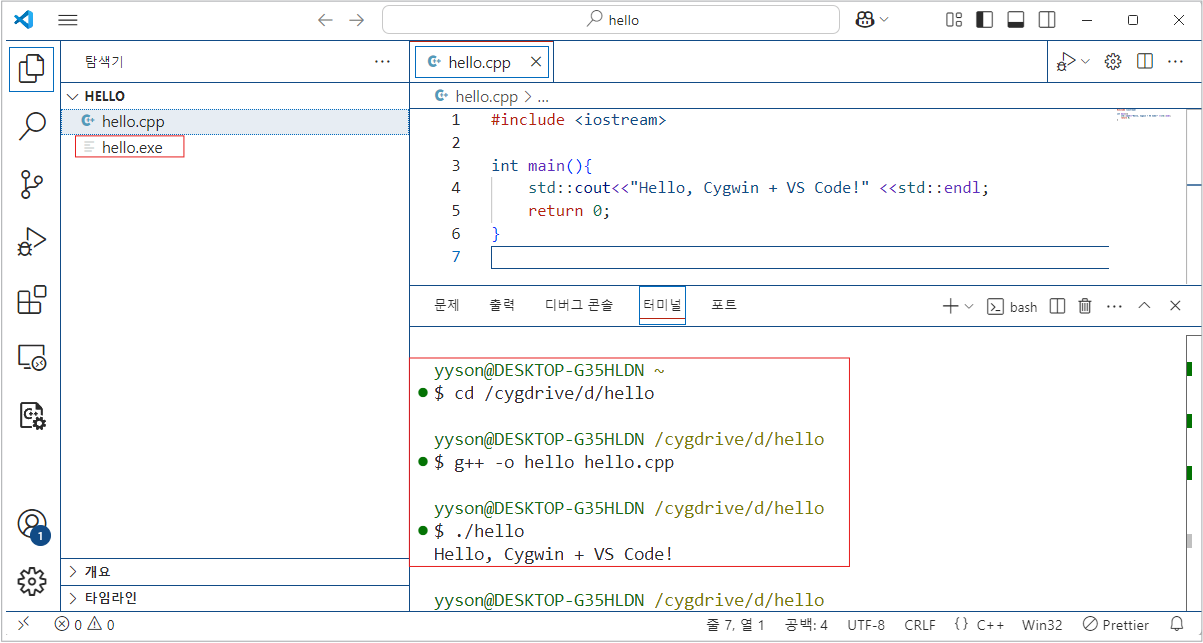Open terminal panel more actions ellipsis
The width and height of the screenshot is (1203, 643).
click(x=1115, y=306)
